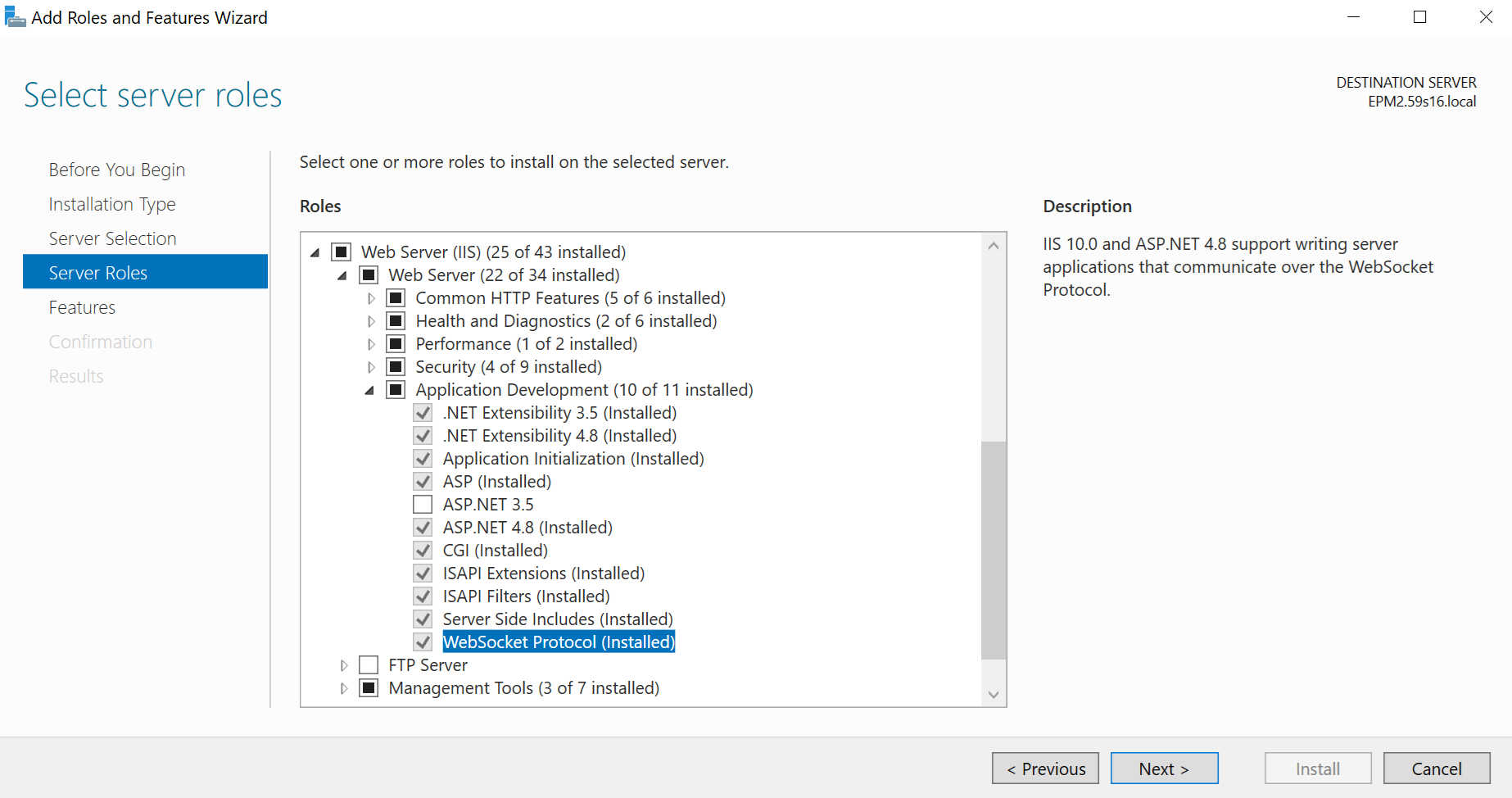The image size is (1512, 798).
Task: Expand the Management Tools node
Action: coord(344,688)
